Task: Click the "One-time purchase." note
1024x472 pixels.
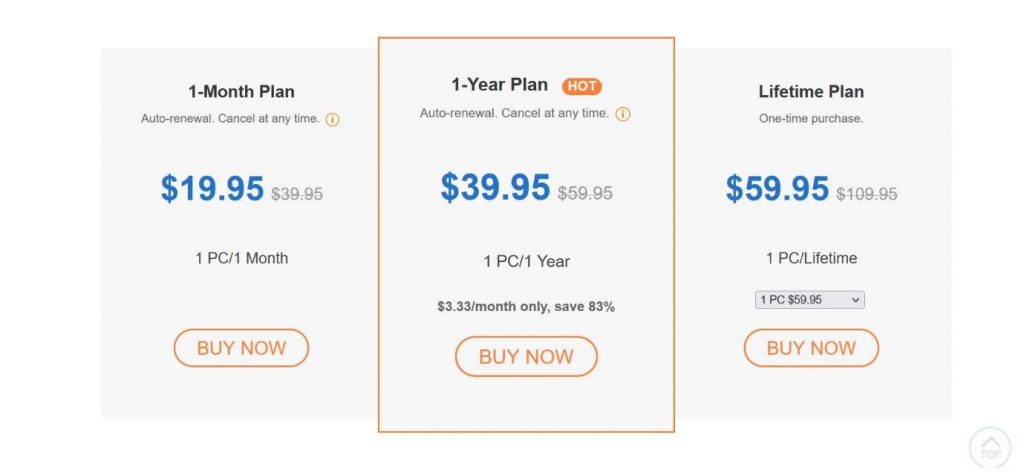Action: (811, 119)
